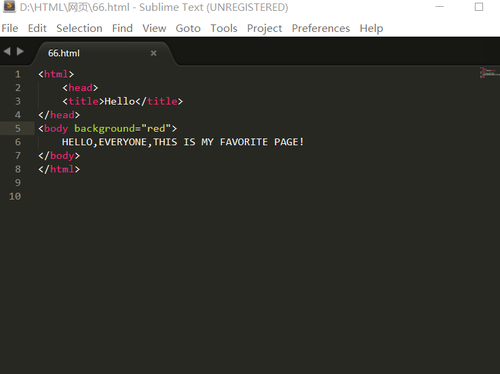Open the File menu
Viewport: 500px width, 374px height.
tap(10, 28)
